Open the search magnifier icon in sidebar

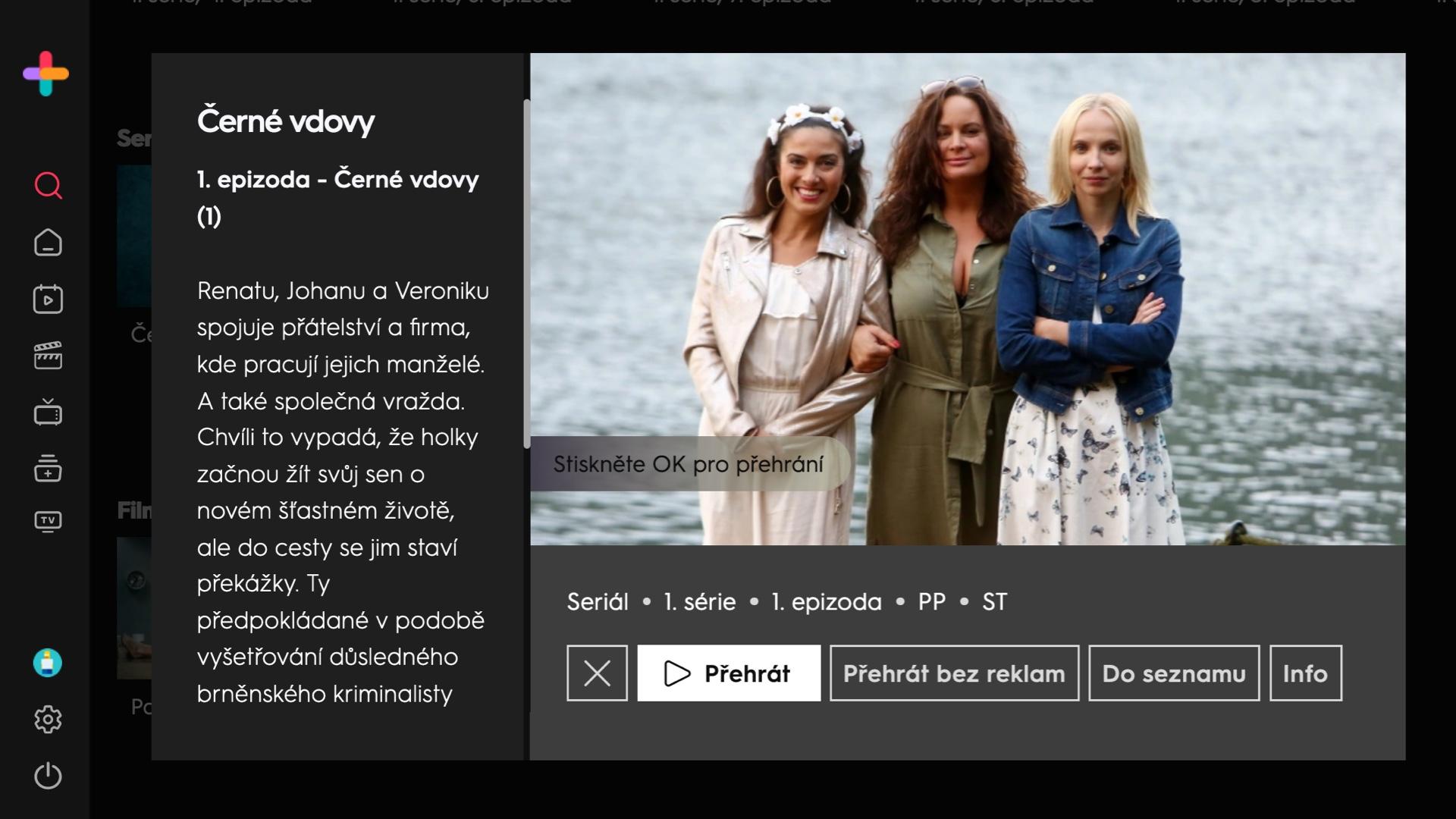(x=48, y=186)
